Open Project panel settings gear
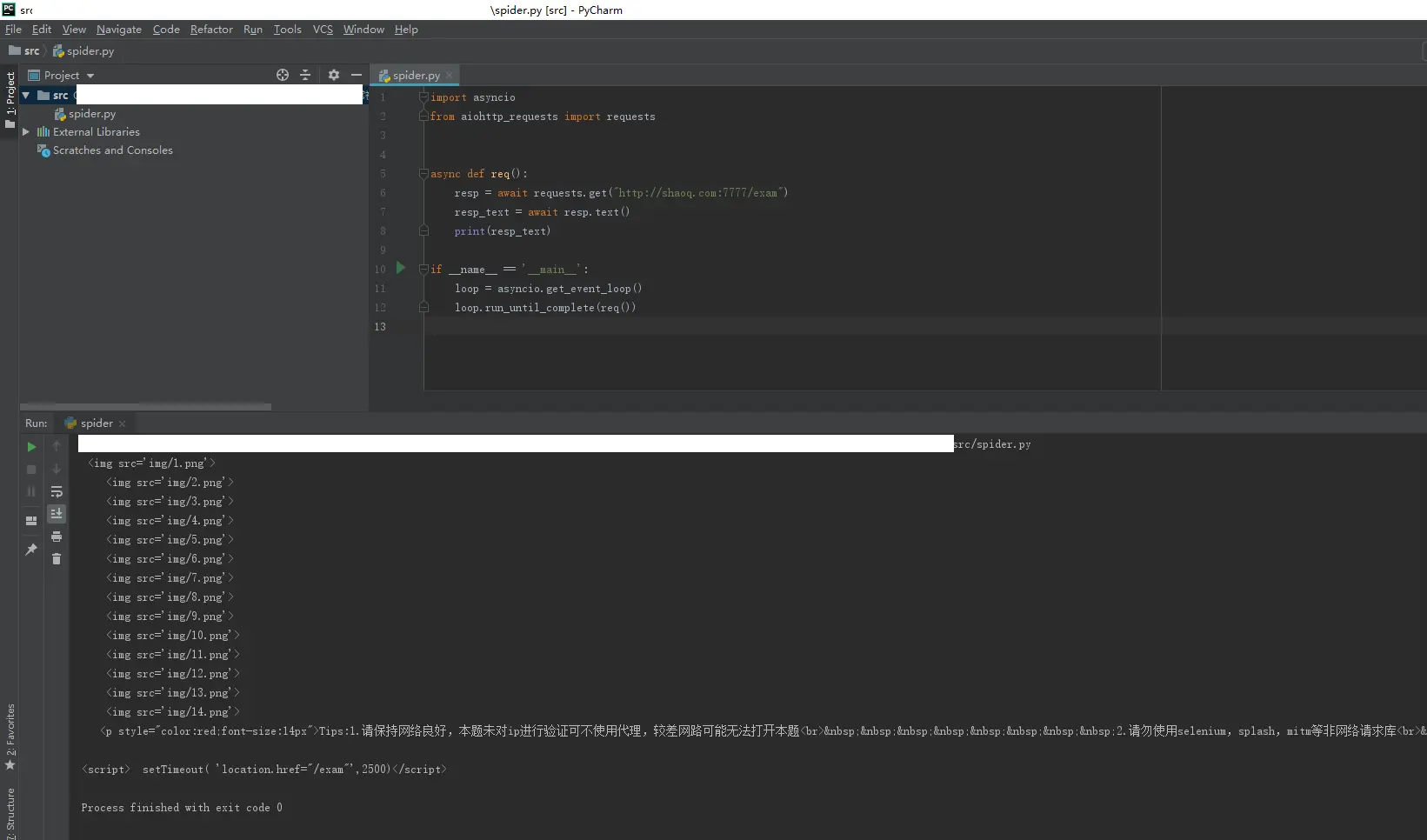The height and width of the screenshot is (840, 1427). tap(334, 75)
